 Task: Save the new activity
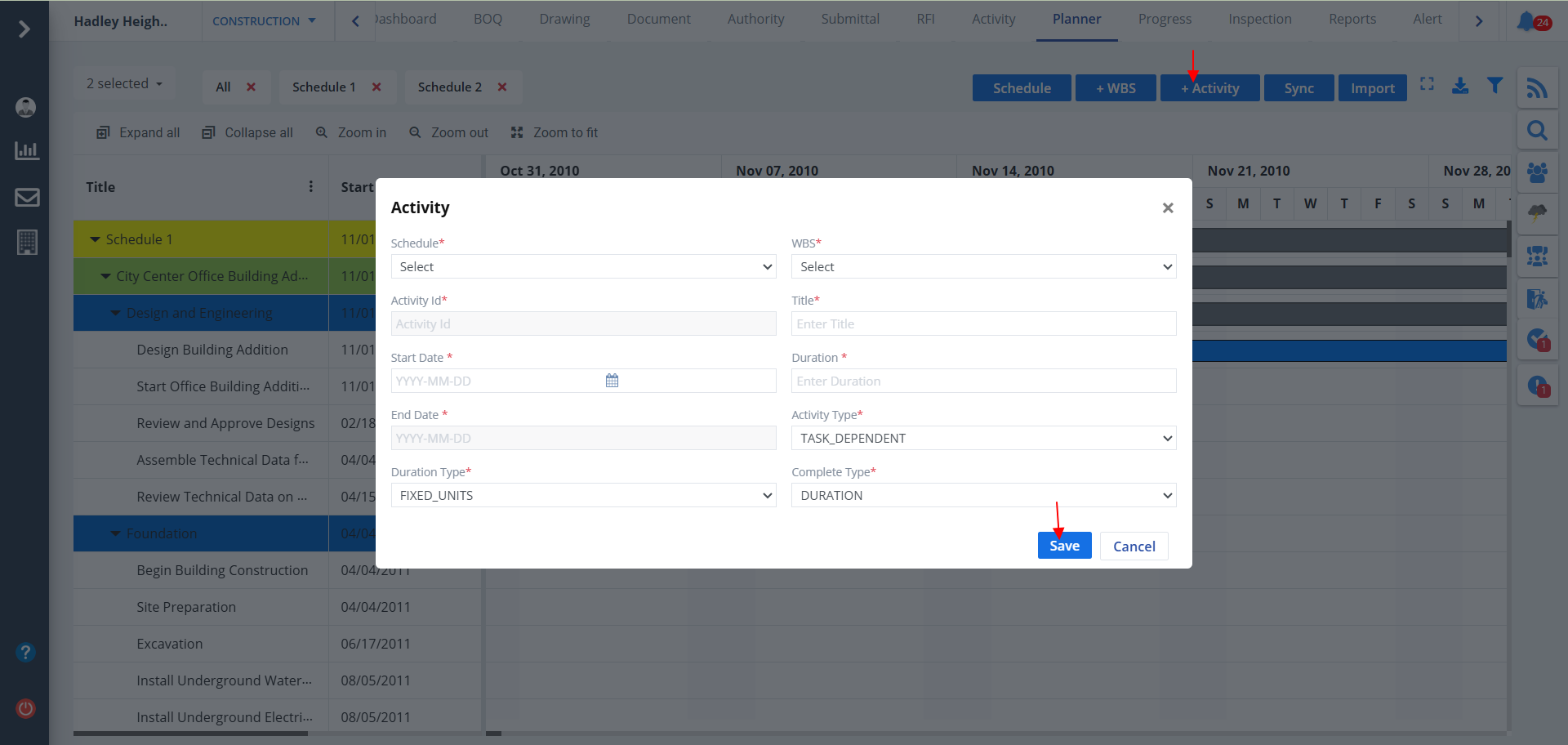pyautogui.click(x=1064, y=546)
